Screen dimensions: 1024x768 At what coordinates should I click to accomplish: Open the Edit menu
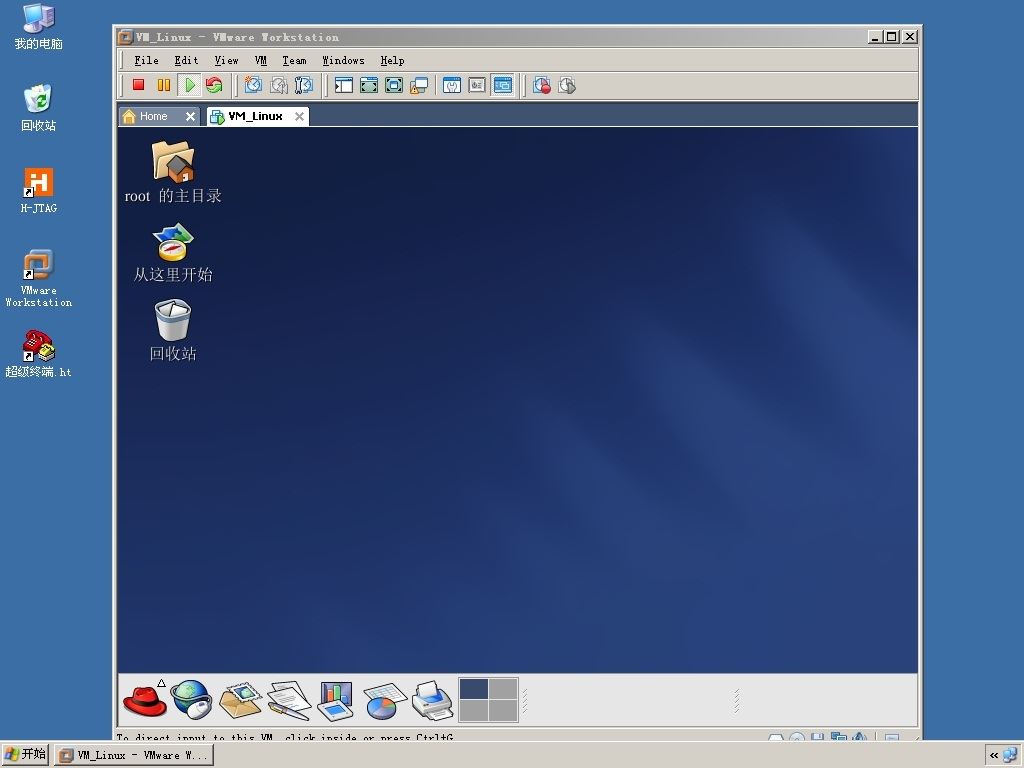pos(186,60)
